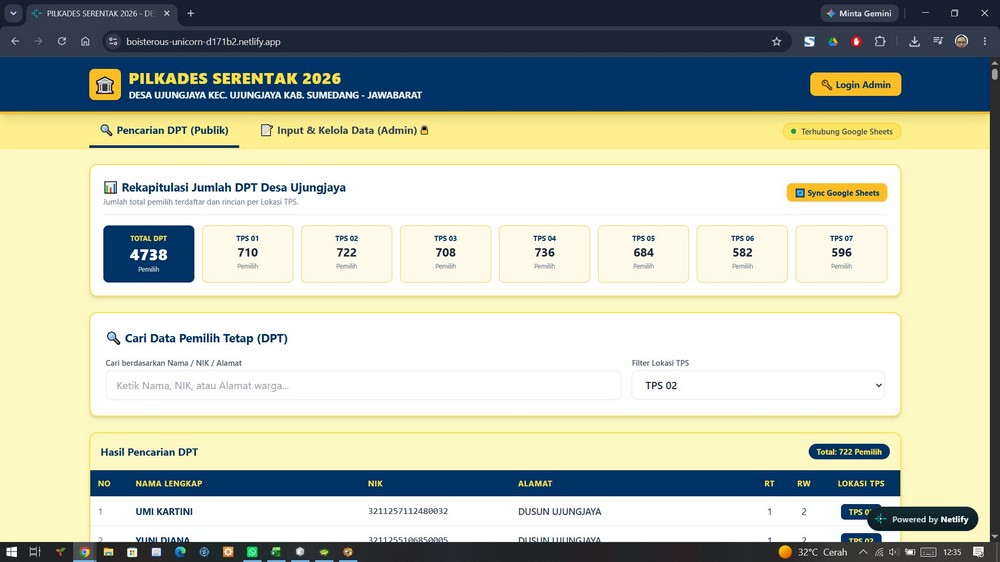Click the browser address bar URL
1000x562 pixels.
(203, 41)
